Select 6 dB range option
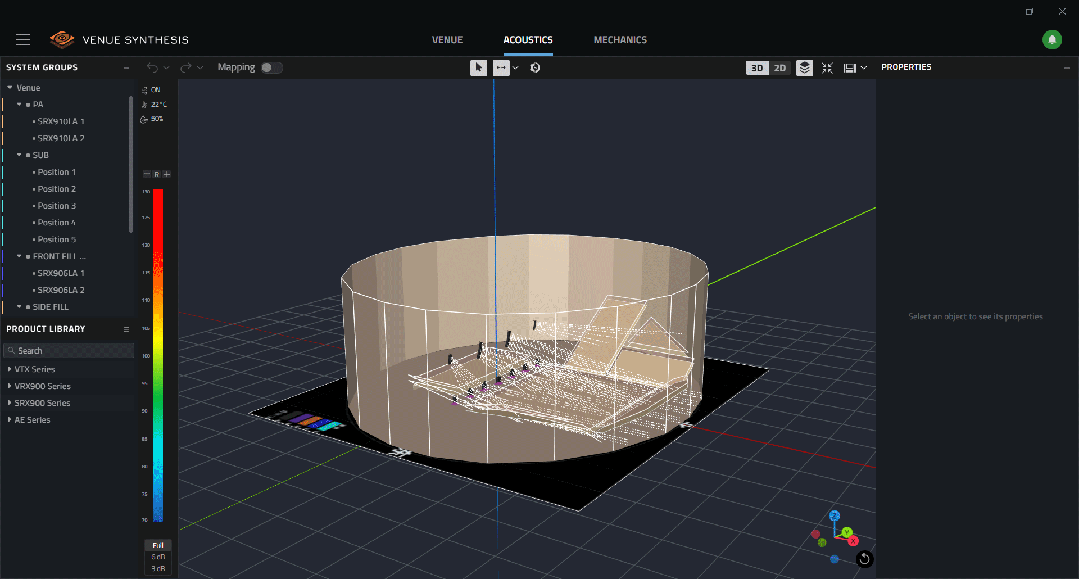Viewport: 1079px width, 579px height. pos(158,557)
